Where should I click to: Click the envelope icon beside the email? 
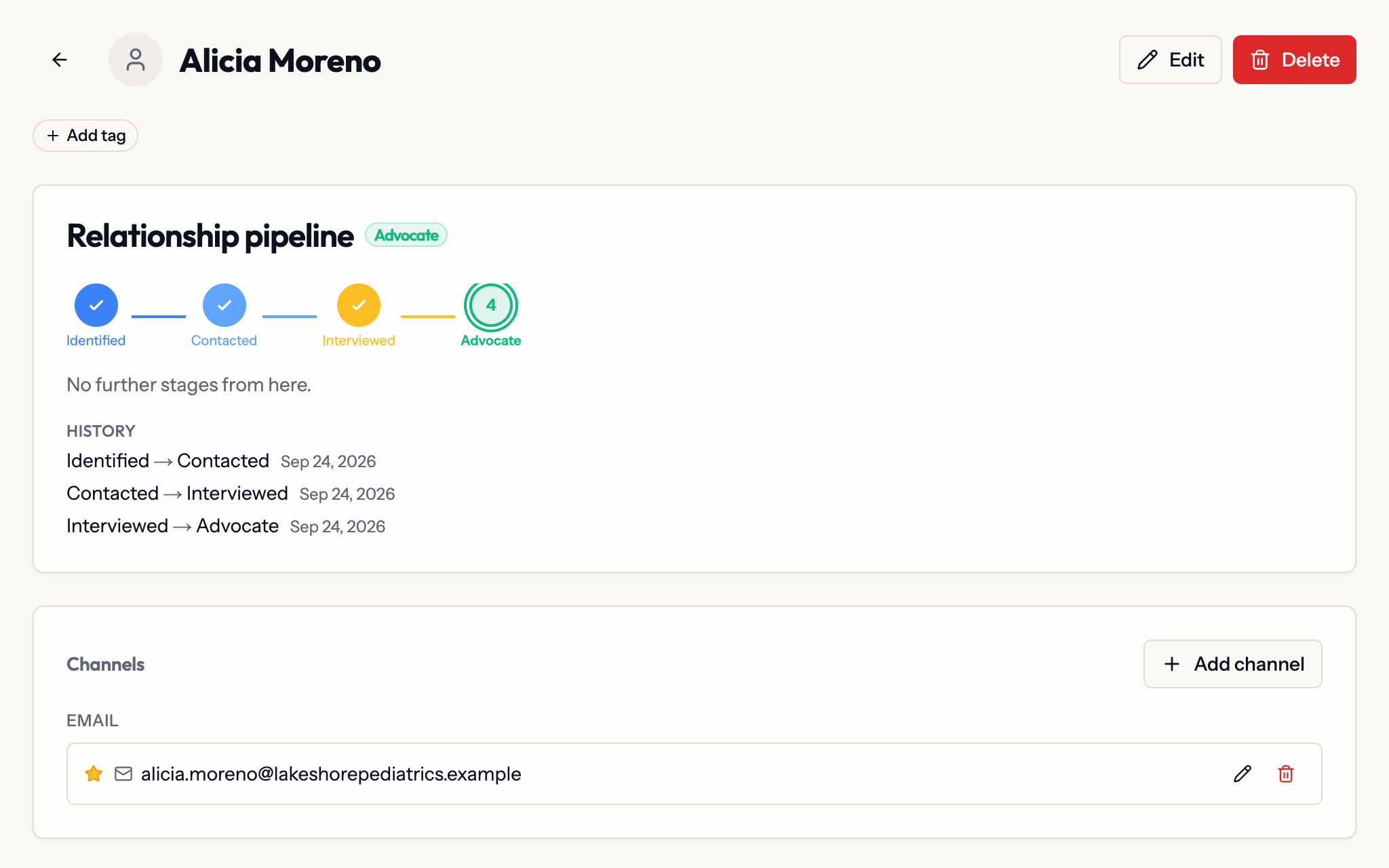(x=123, y=774)
